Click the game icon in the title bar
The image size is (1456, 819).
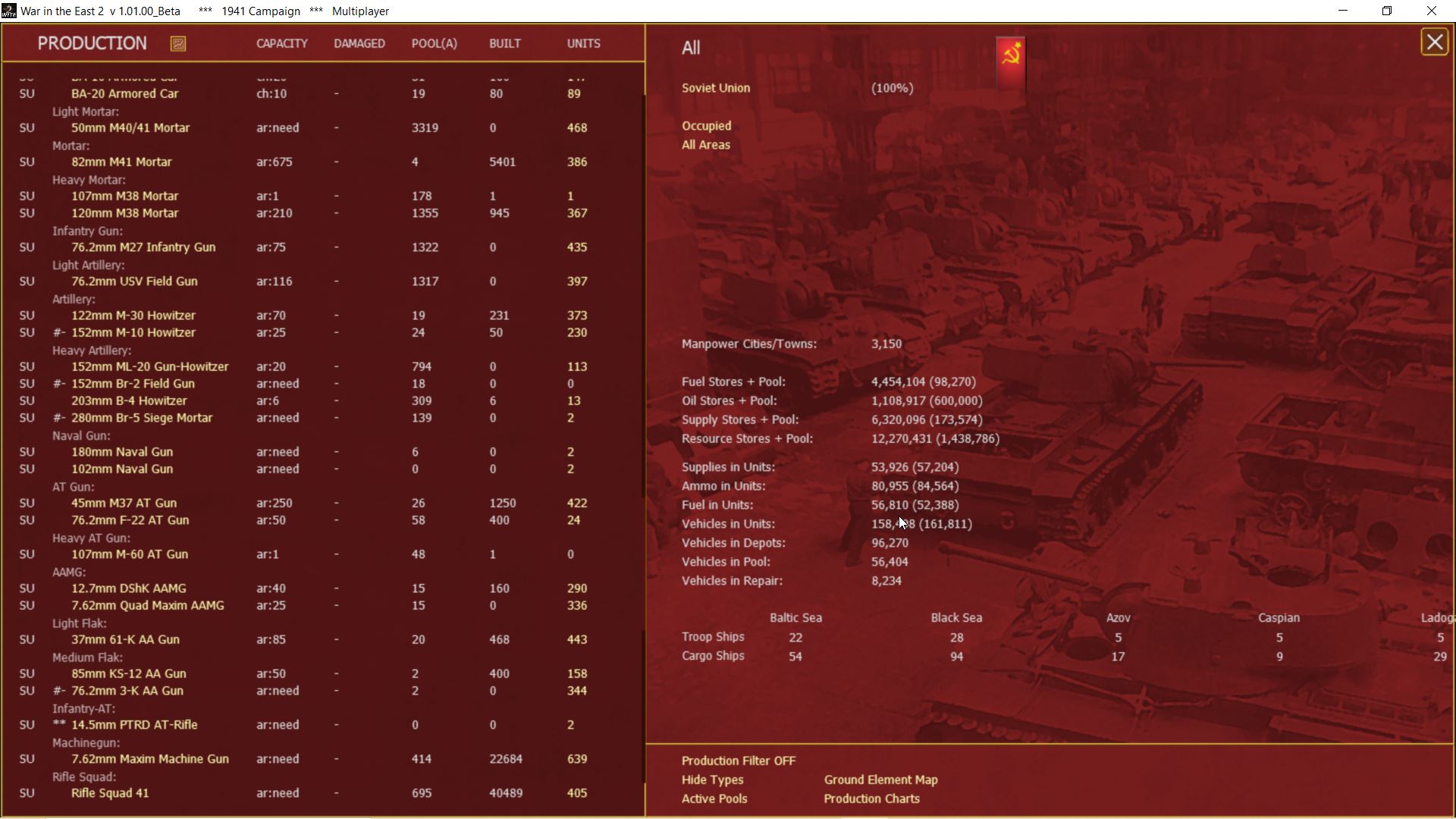click(x=8, y=11)
